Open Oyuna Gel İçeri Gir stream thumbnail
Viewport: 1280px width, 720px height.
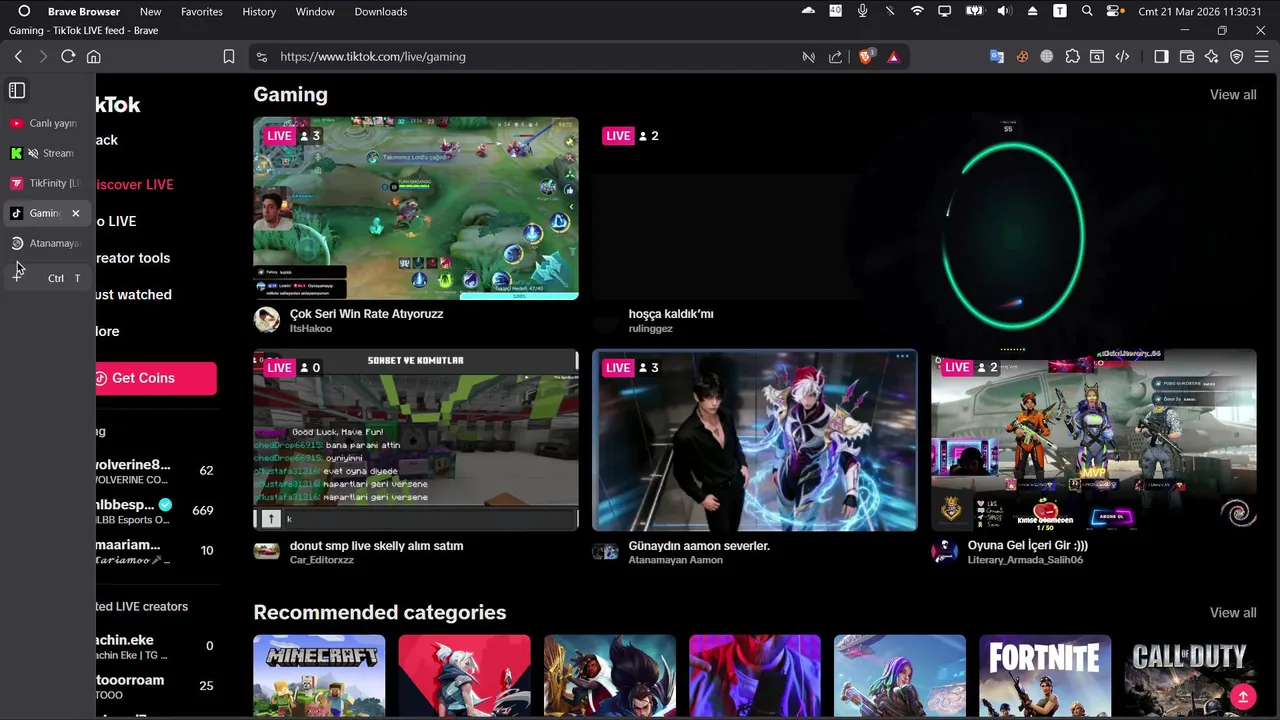[x=1094, y=440]
